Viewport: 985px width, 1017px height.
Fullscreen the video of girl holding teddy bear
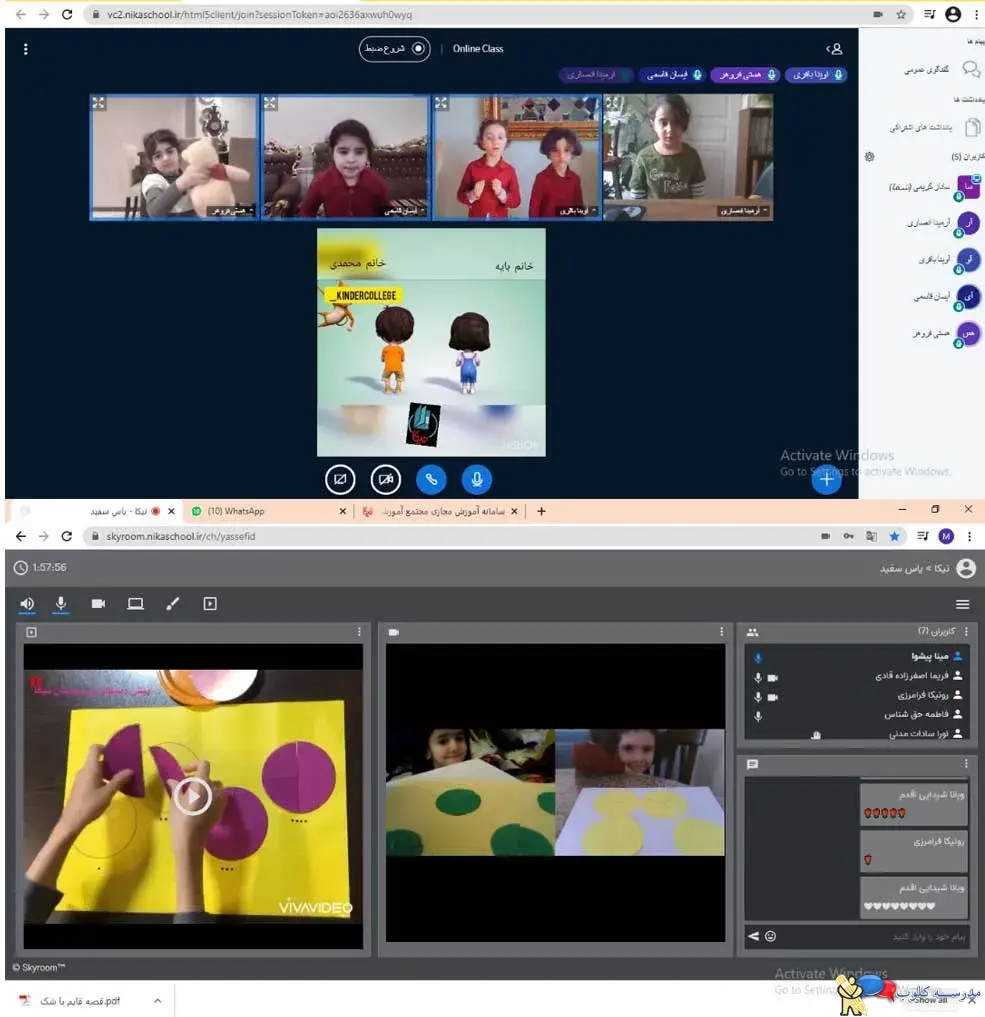99,103
